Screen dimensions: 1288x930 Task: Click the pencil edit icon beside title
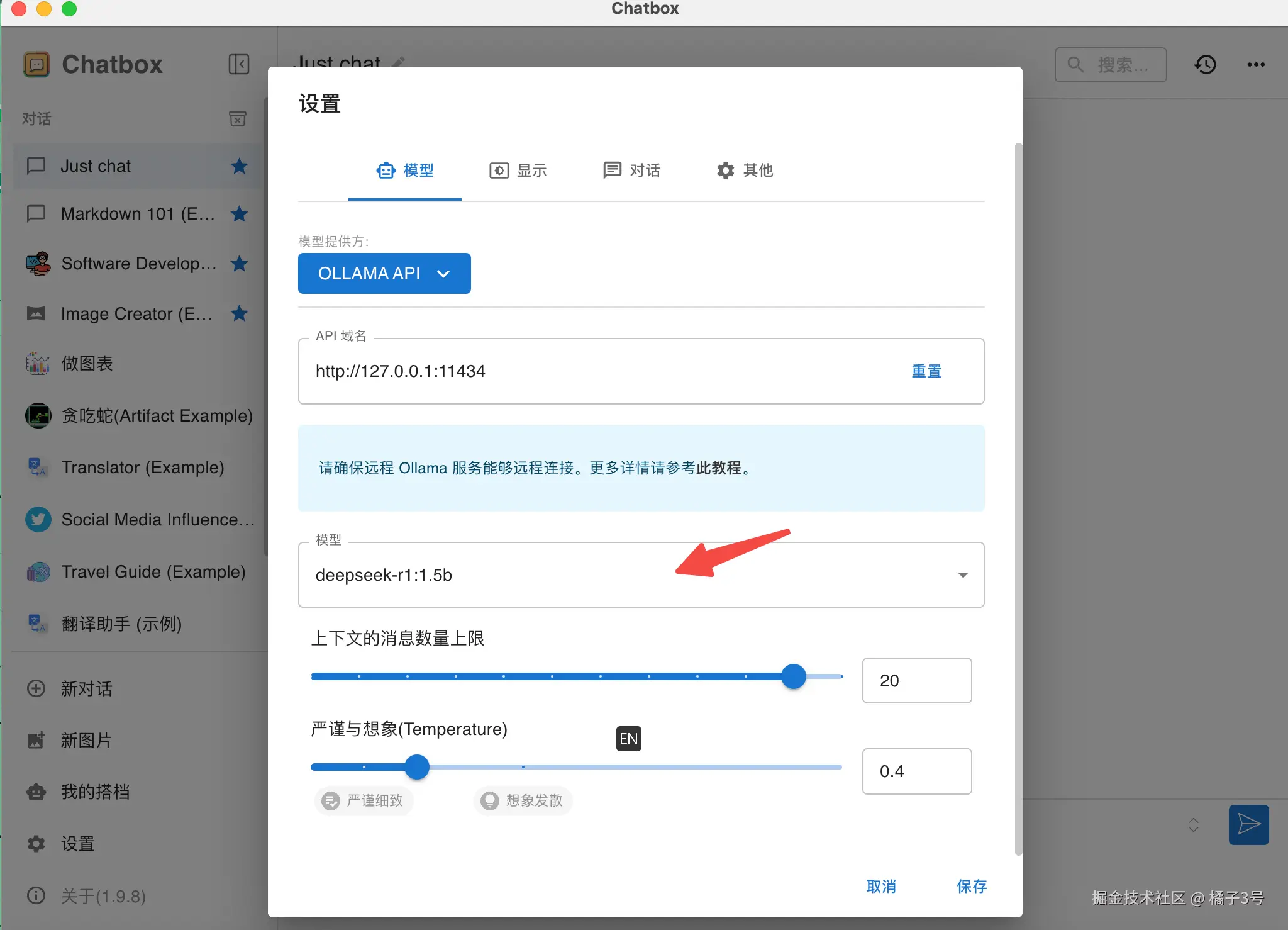coord(399,62)
